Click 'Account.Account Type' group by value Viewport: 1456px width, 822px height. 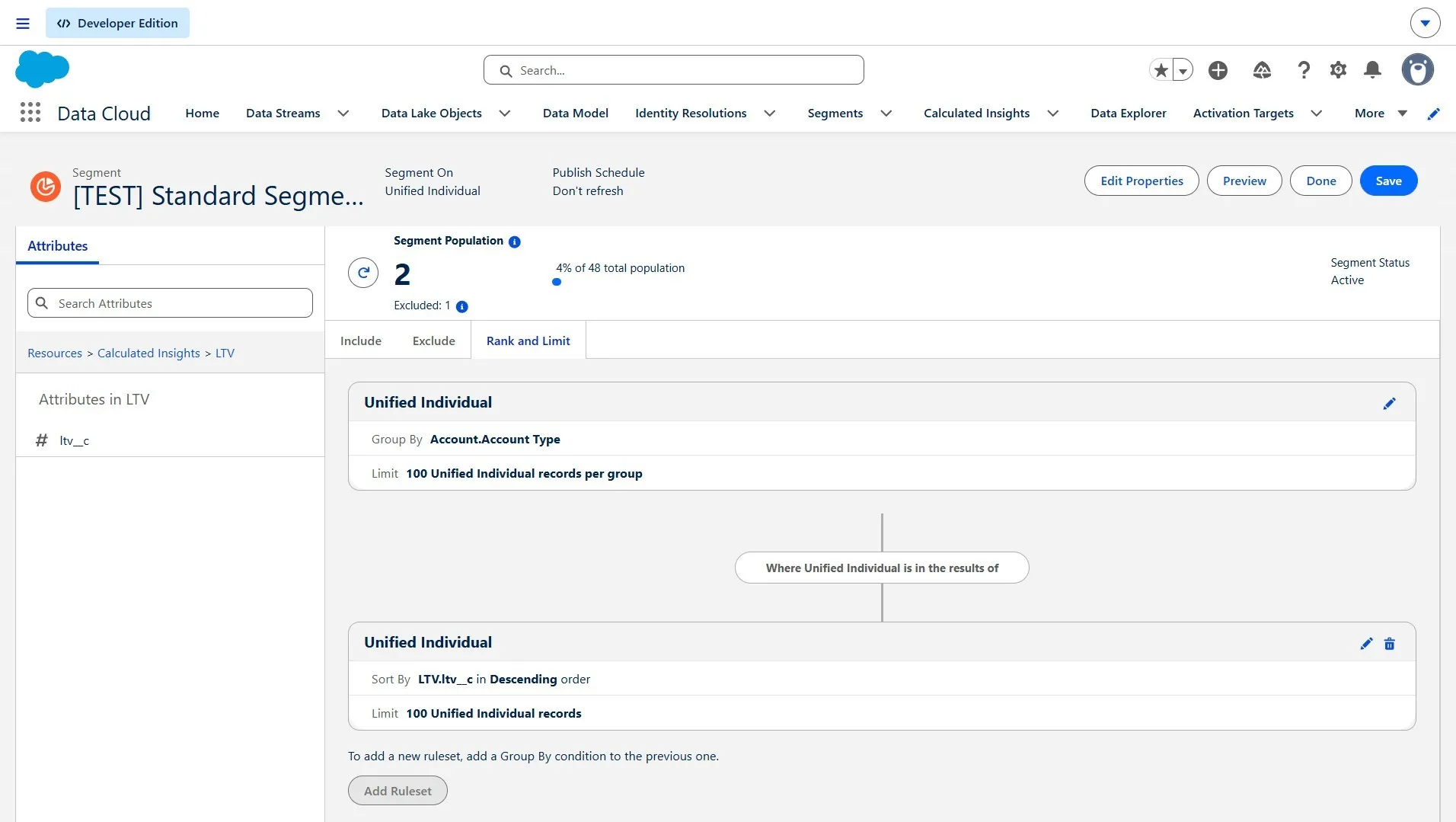click(495, 440)
